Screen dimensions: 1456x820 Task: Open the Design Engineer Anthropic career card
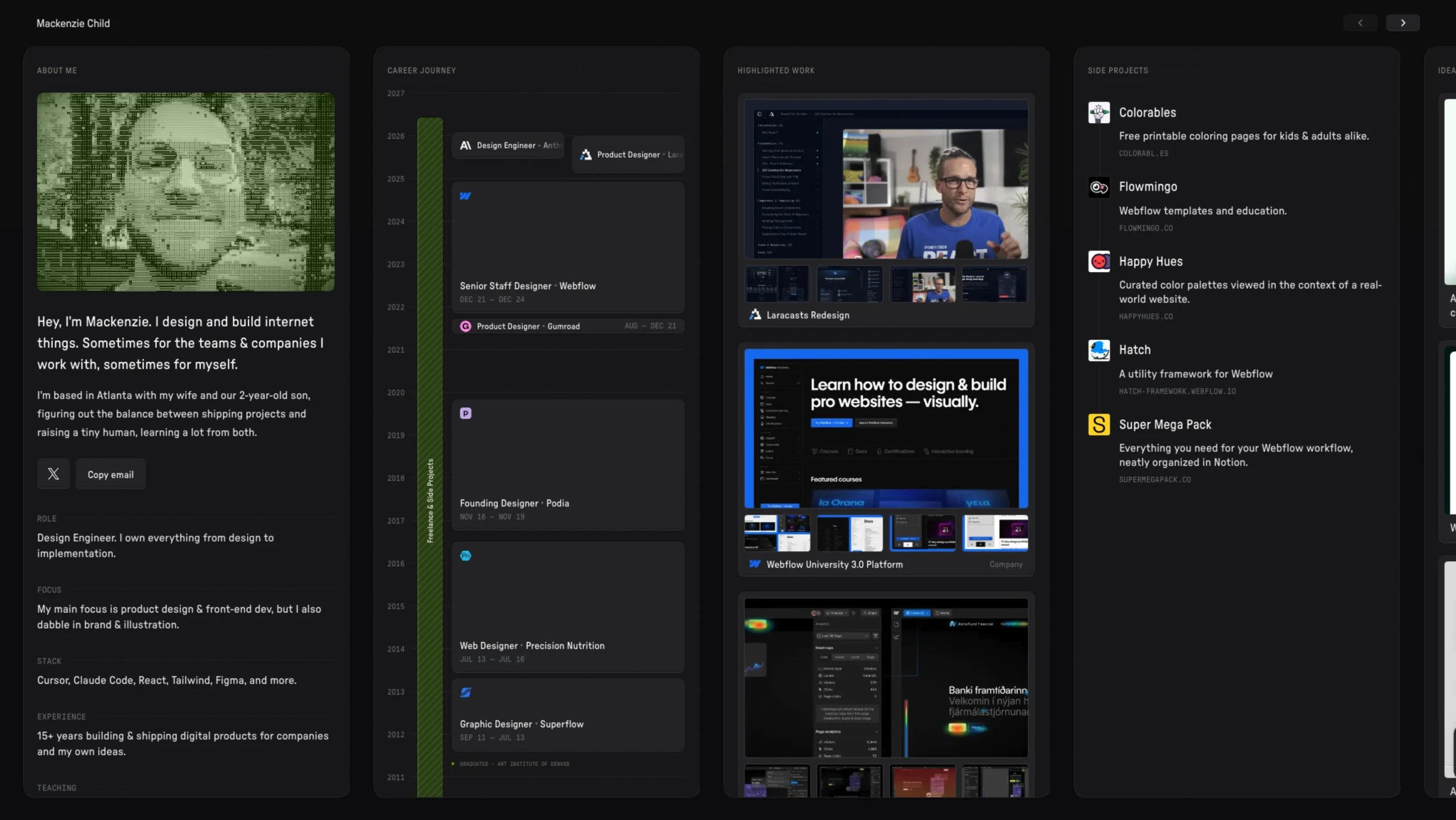[x=508, y=145]
